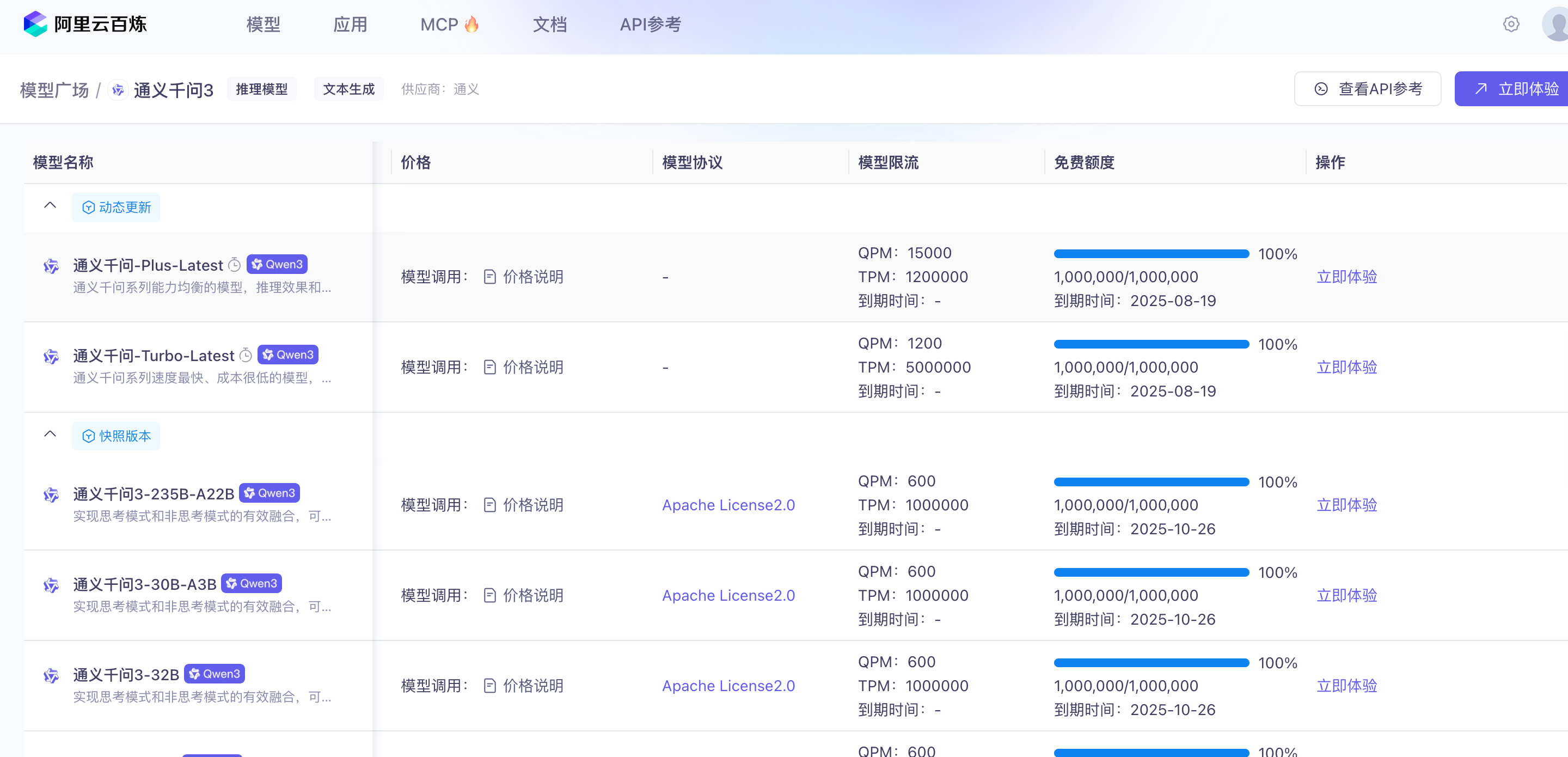This screenshot has height=757, width=1568.
Task: Click the top 立即体验 purple button
Action: (x=1511, y=89)
